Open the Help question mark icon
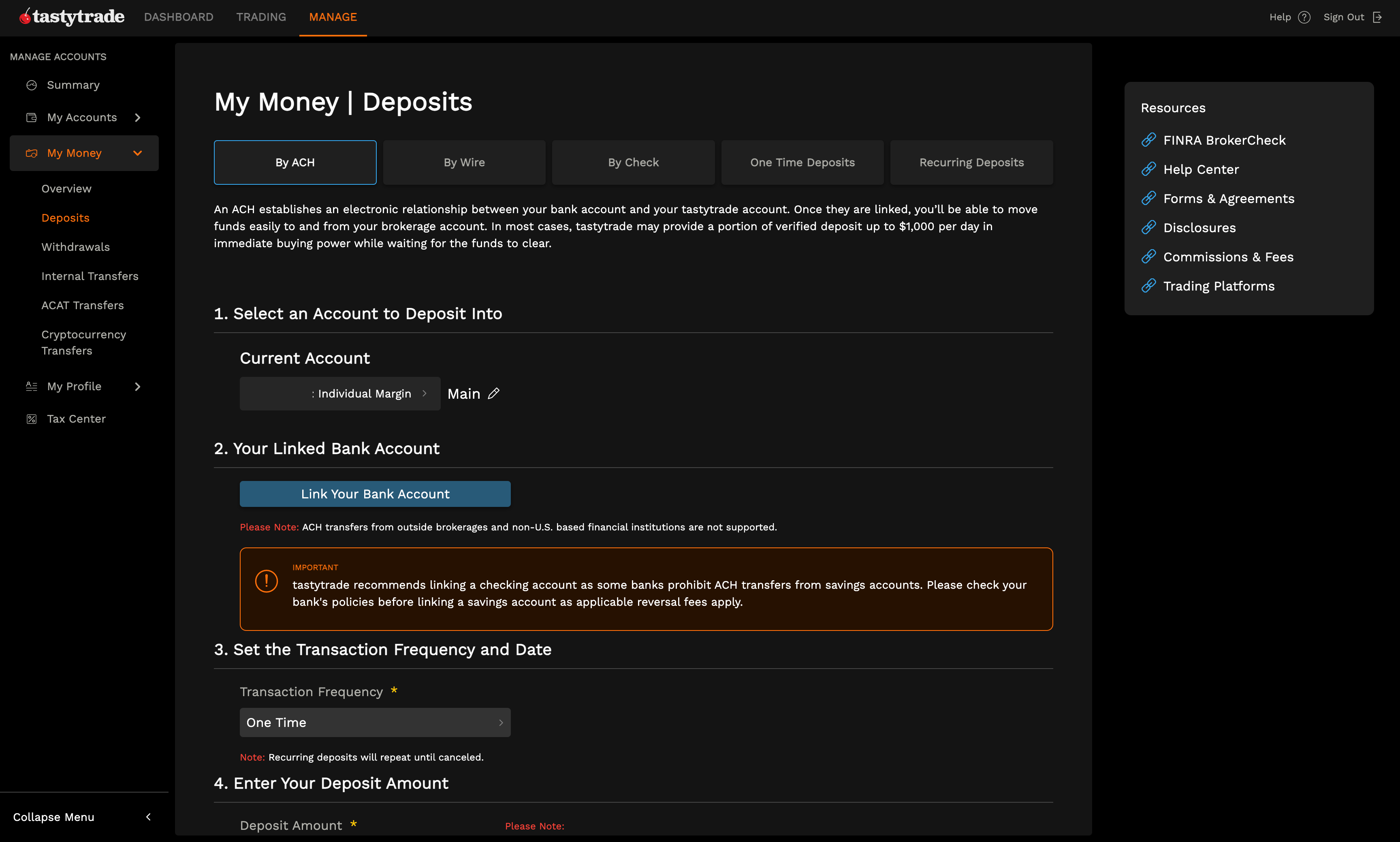The image size is (1400, 842). (x=1305, y=17)
